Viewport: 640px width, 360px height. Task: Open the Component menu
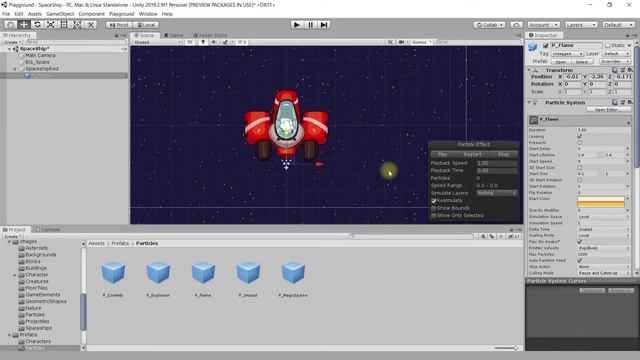coord(91,14)
